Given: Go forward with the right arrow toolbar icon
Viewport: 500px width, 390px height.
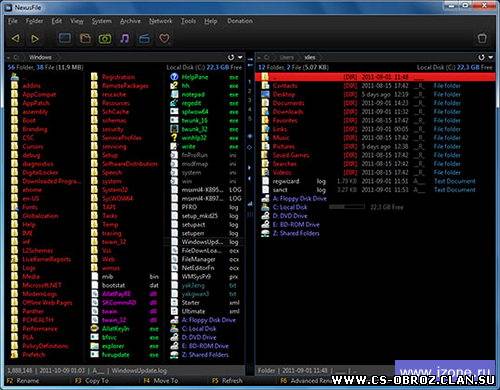Looking at the screenshot, I should pyautogui.click(x=35, y=39).
